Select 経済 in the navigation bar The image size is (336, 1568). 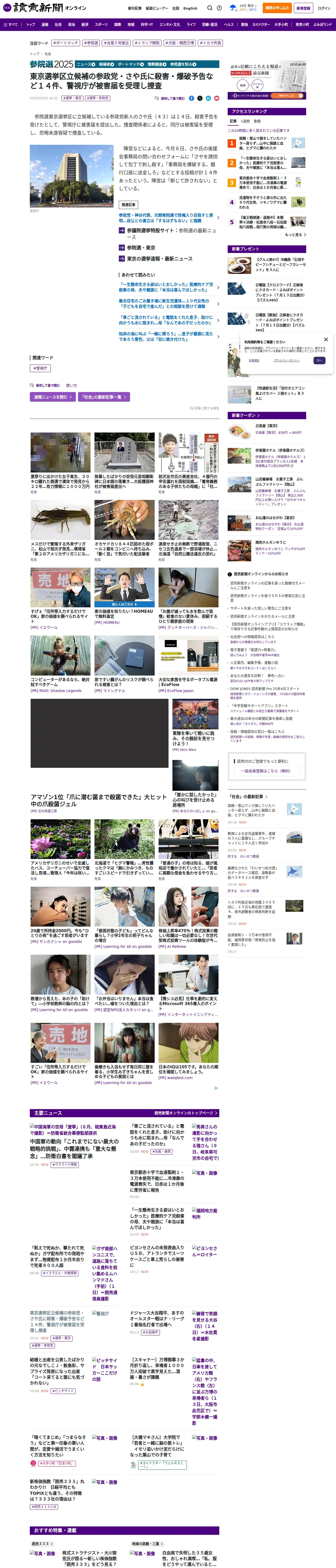tap(85, 25)
